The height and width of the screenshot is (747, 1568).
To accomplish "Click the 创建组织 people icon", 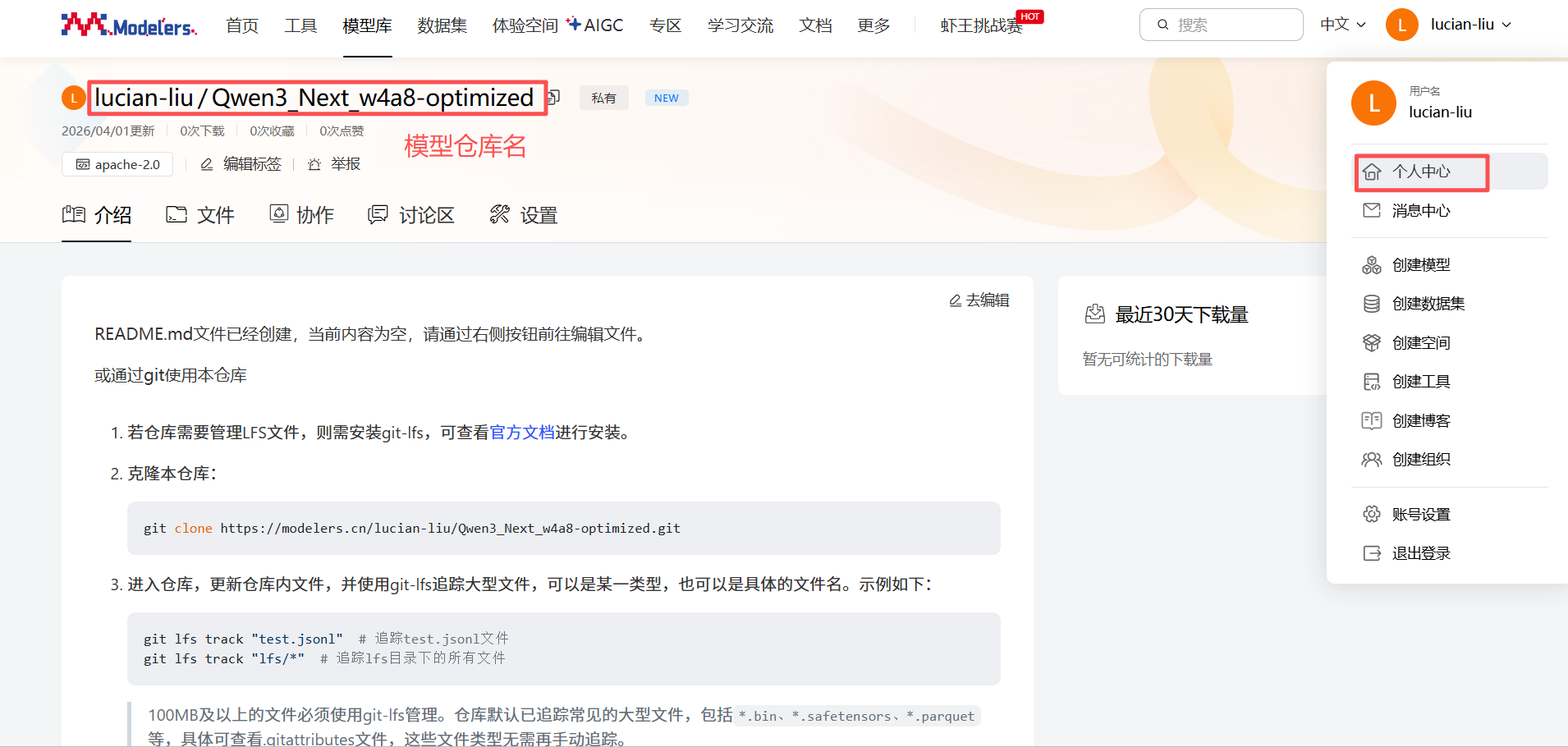I will click(x=1371, y=460).
